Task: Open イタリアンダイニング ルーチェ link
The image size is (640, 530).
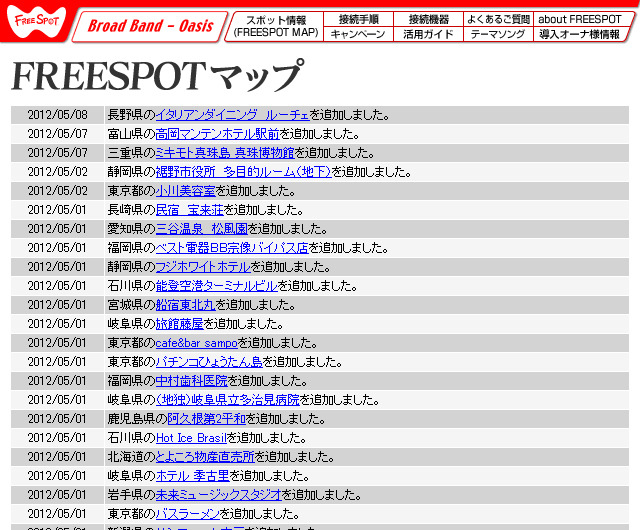Action: [x=233, y=115]
